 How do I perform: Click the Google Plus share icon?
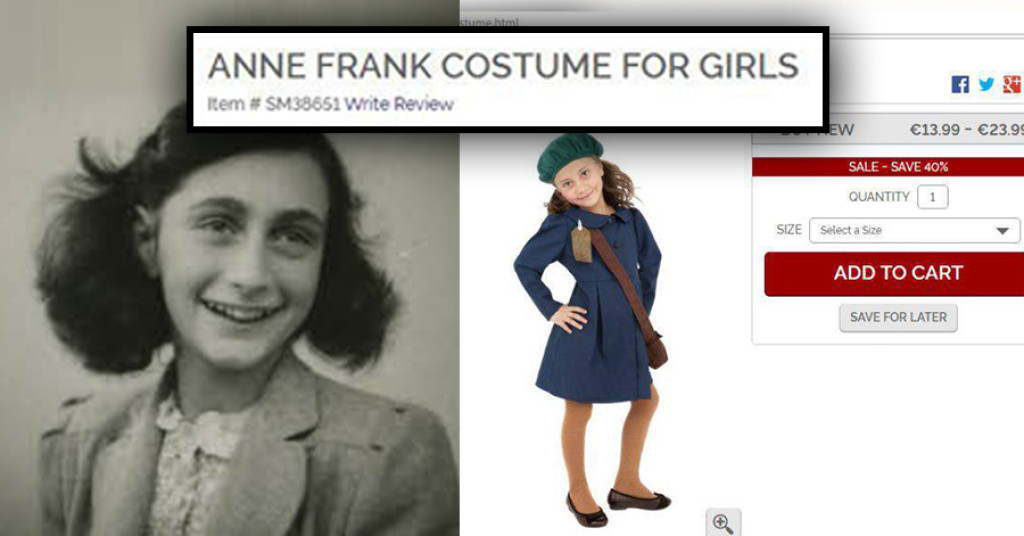coord(1012,84)
